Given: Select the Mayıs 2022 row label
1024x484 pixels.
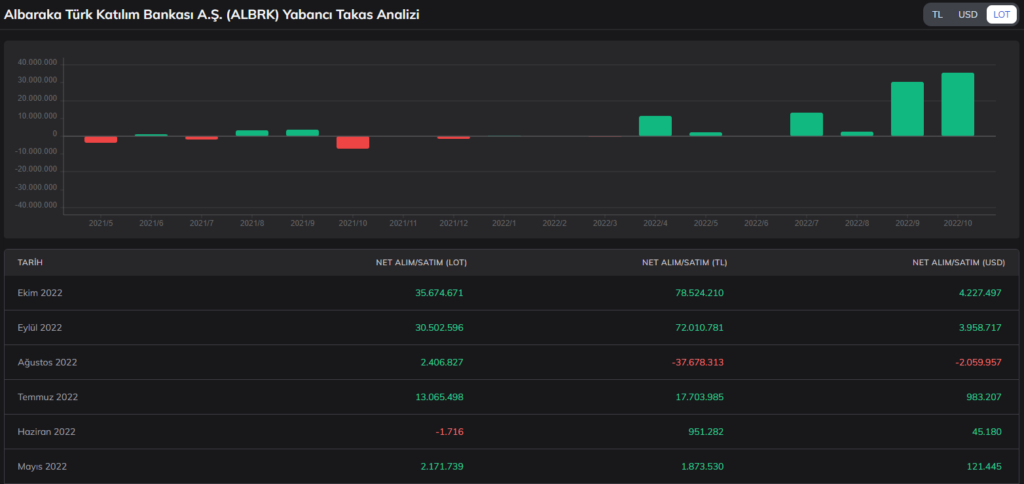Looking at the screenshot, I should [x=42, y=466].
